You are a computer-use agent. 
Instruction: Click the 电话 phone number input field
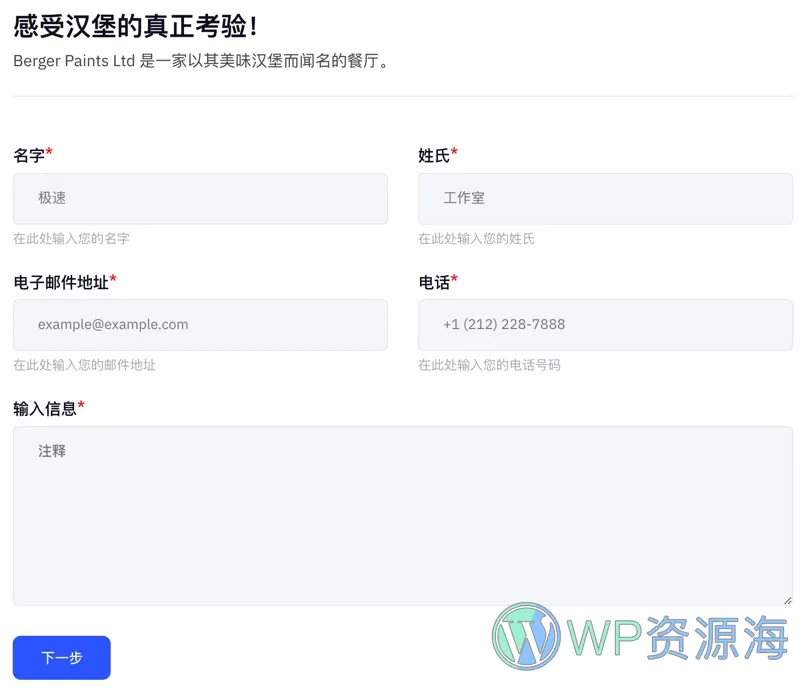point(605,325)
